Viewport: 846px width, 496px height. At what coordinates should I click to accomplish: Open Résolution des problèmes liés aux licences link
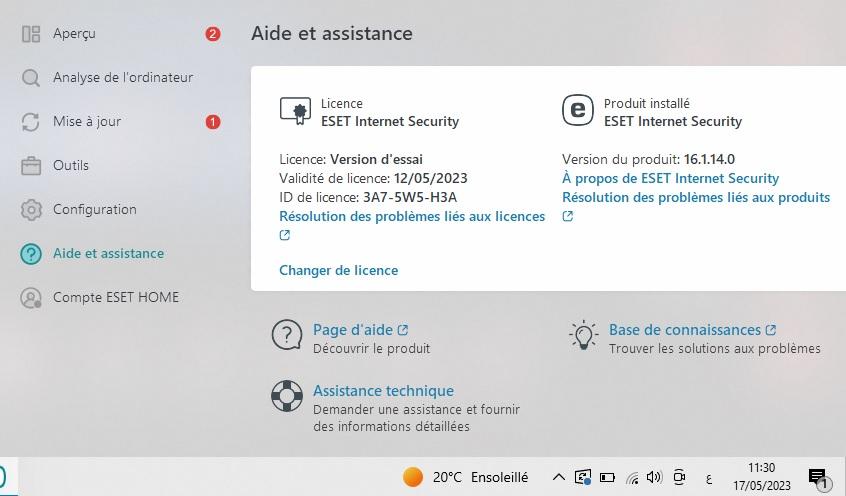(x=412, y=216)
